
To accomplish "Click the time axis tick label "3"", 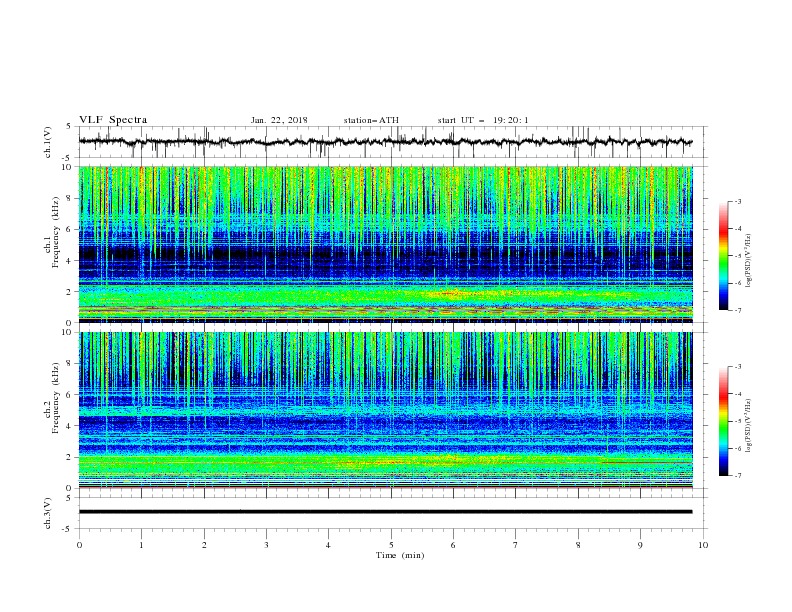I will coord(266,545).
